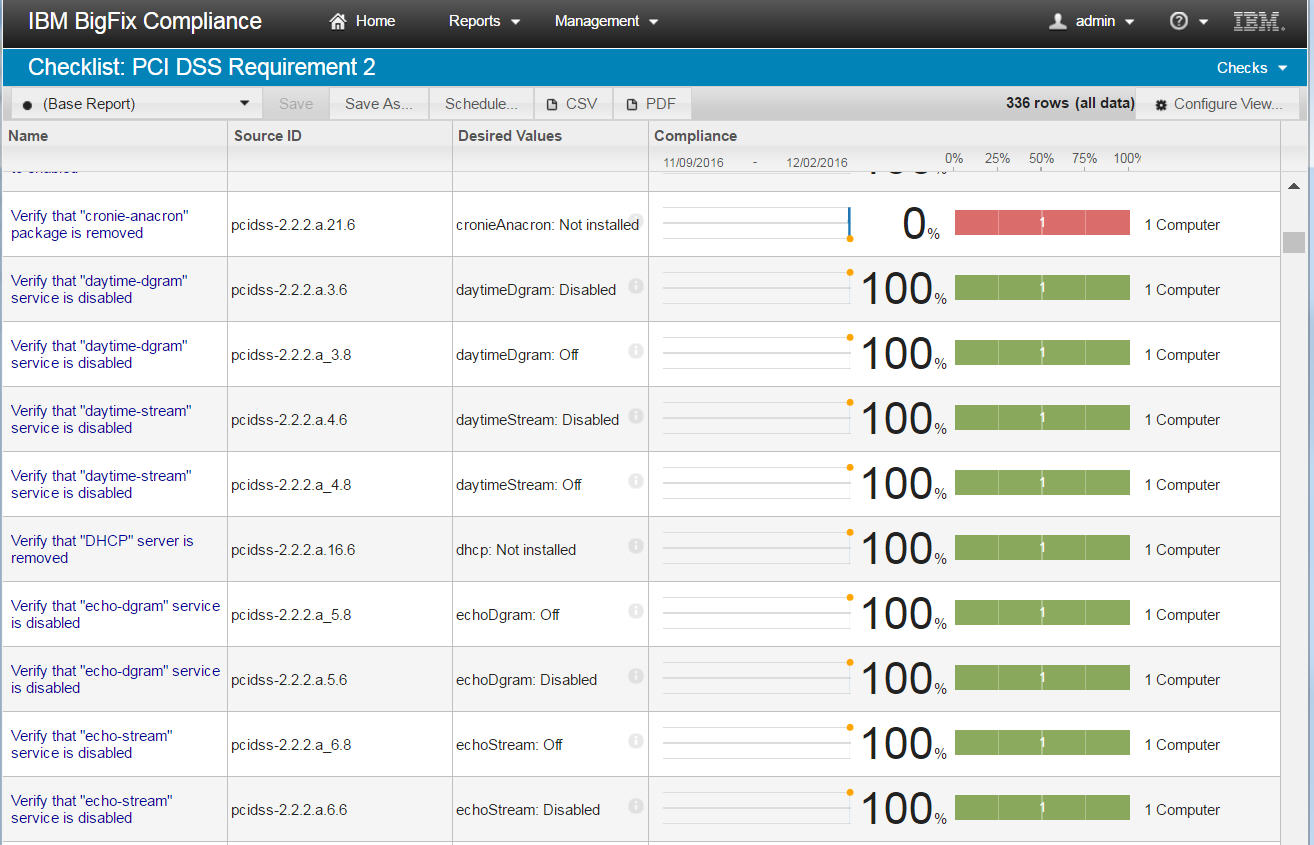Screen dimensions: 1314x845
Task: Click the scrollbar up arrow
Action: [1293, 187]
